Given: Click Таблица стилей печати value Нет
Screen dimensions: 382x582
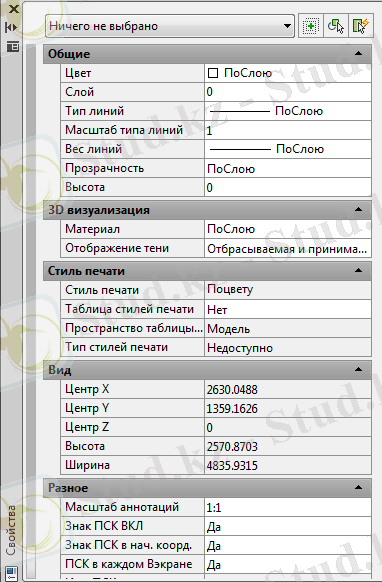Looking at the screenshot, I should [288, 309].
